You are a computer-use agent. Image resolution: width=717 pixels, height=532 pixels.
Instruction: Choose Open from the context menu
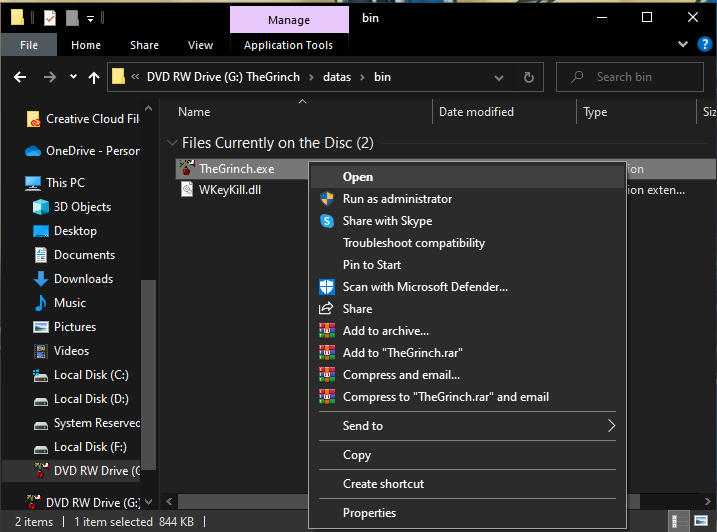[x=467, y=177]
